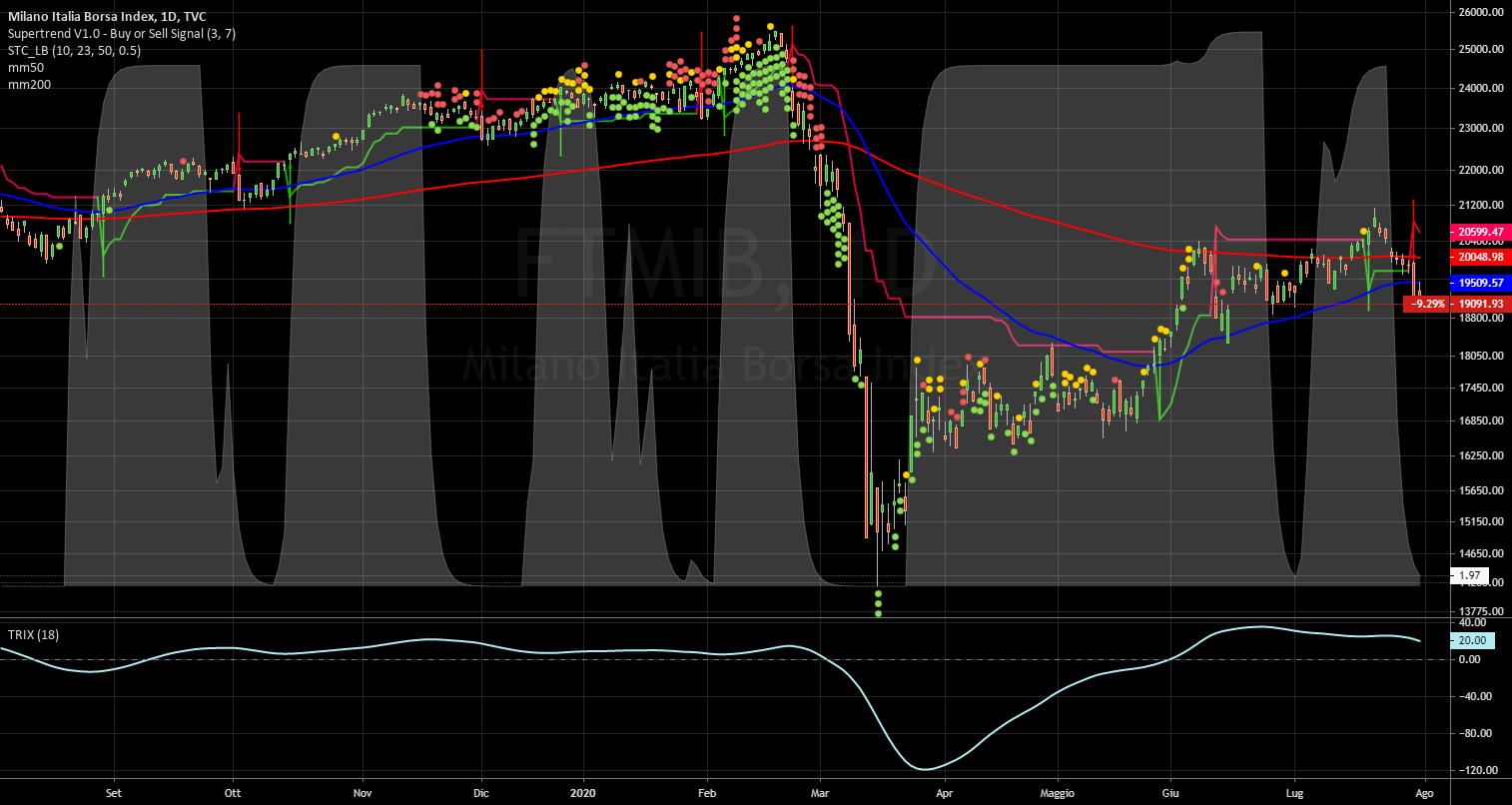
Task: Click the 26000.00 price axis label
Action: tap(1480, 12)
